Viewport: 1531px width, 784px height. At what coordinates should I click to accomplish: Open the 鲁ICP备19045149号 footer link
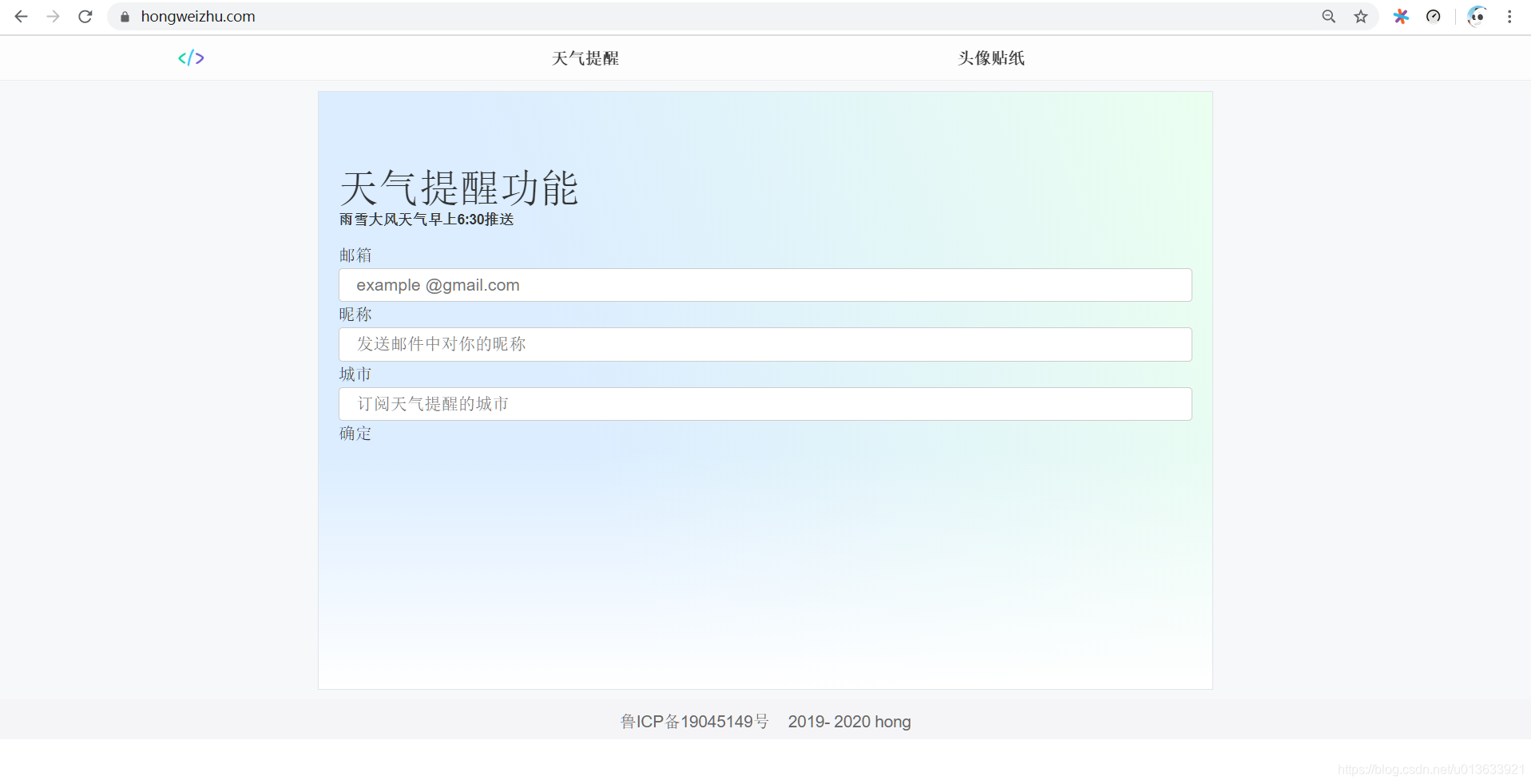coord(695,722)
